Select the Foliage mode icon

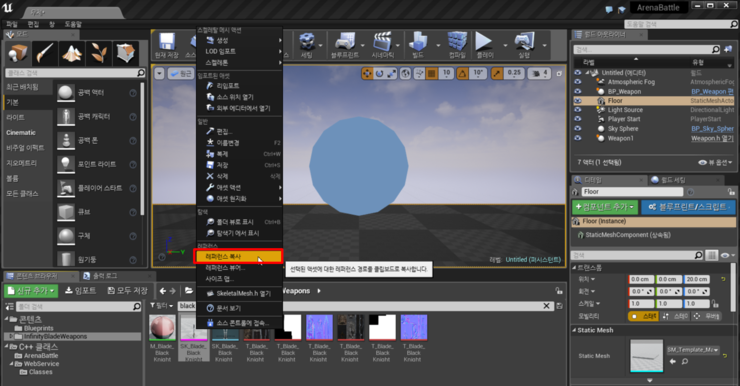coord(99,53)
